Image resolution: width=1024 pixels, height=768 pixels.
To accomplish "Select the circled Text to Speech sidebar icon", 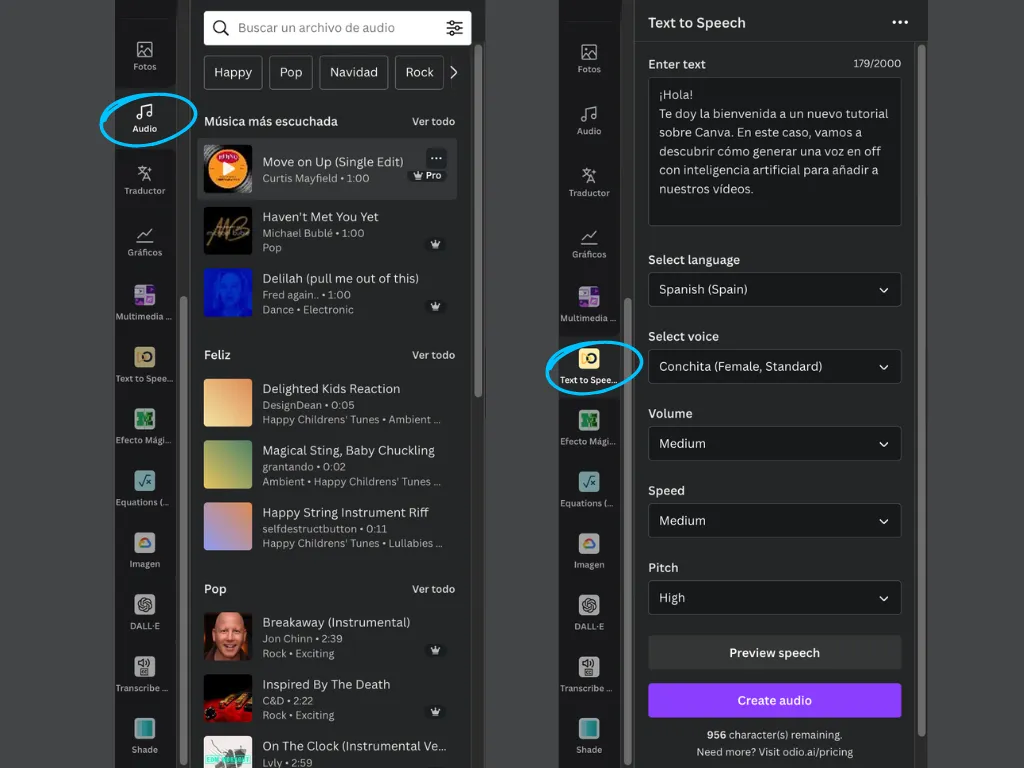I will pos(589,366).
